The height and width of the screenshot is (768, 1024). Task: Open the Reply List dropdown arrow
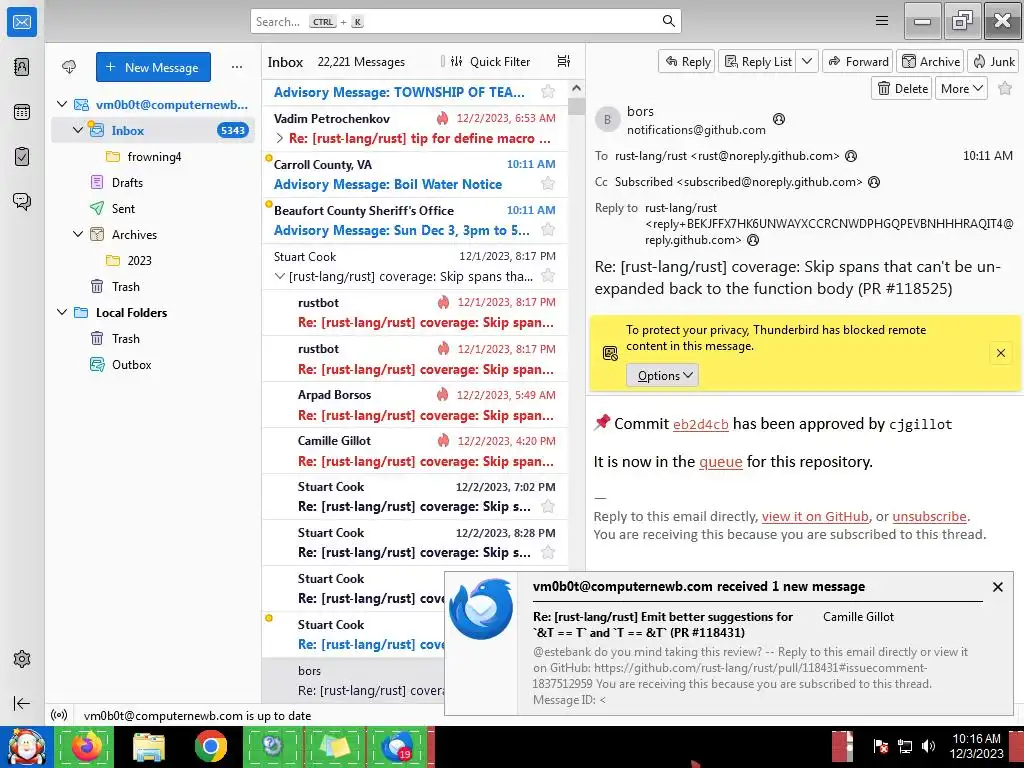tap(807, 61)
